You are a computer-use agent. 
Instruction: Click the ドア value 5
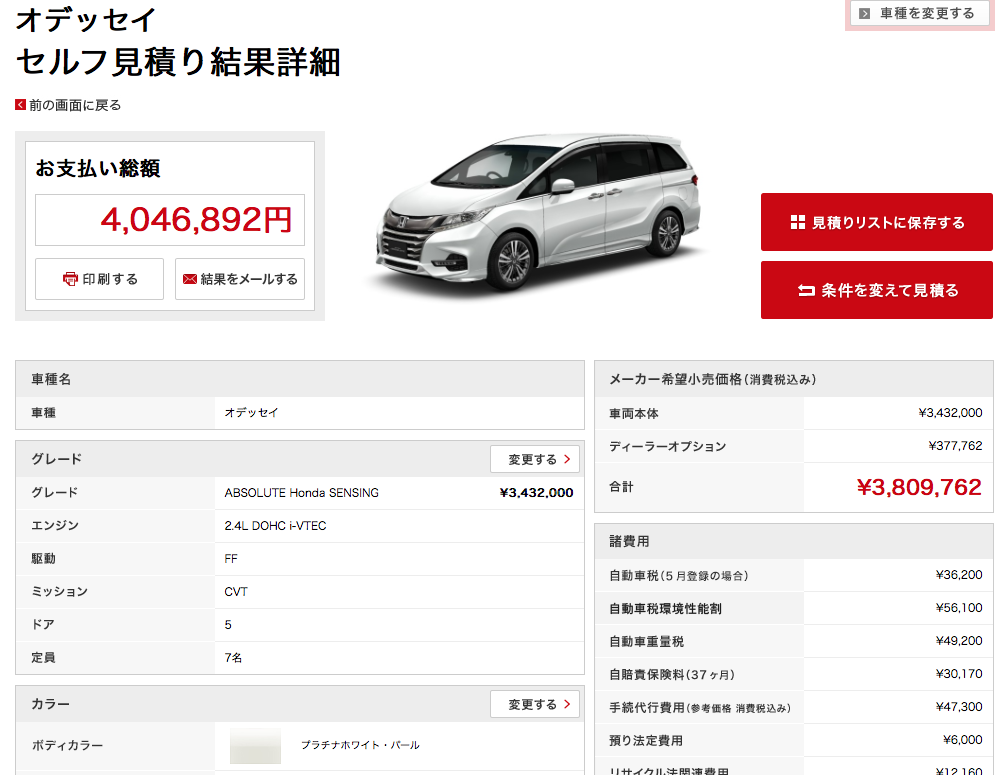coord(228,625)
